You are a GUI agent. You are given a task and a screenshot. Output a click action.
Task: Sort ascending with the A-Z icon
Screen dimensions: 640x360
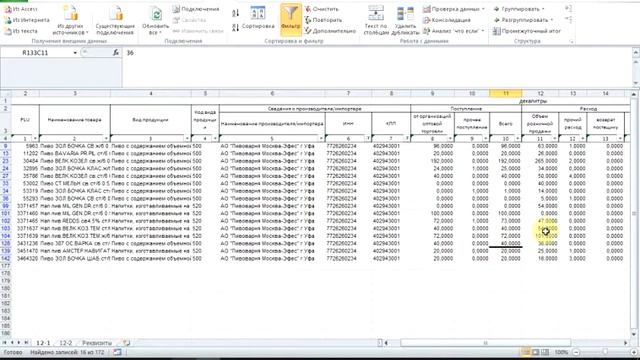coord(236,13)
